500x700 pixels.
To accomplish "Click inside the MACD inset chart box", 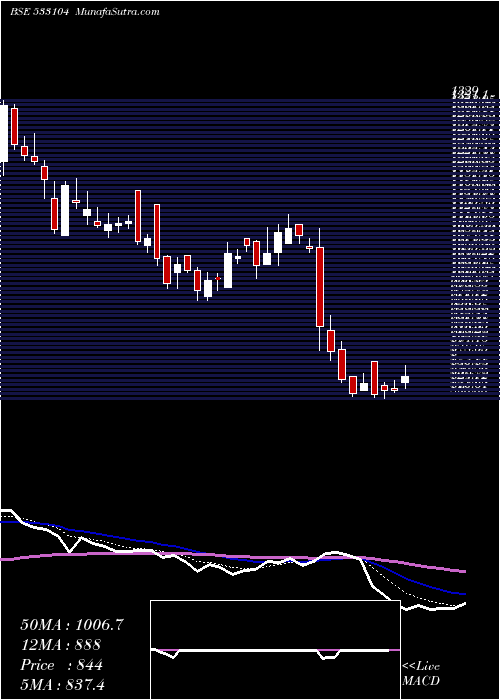I will (275, 650).
